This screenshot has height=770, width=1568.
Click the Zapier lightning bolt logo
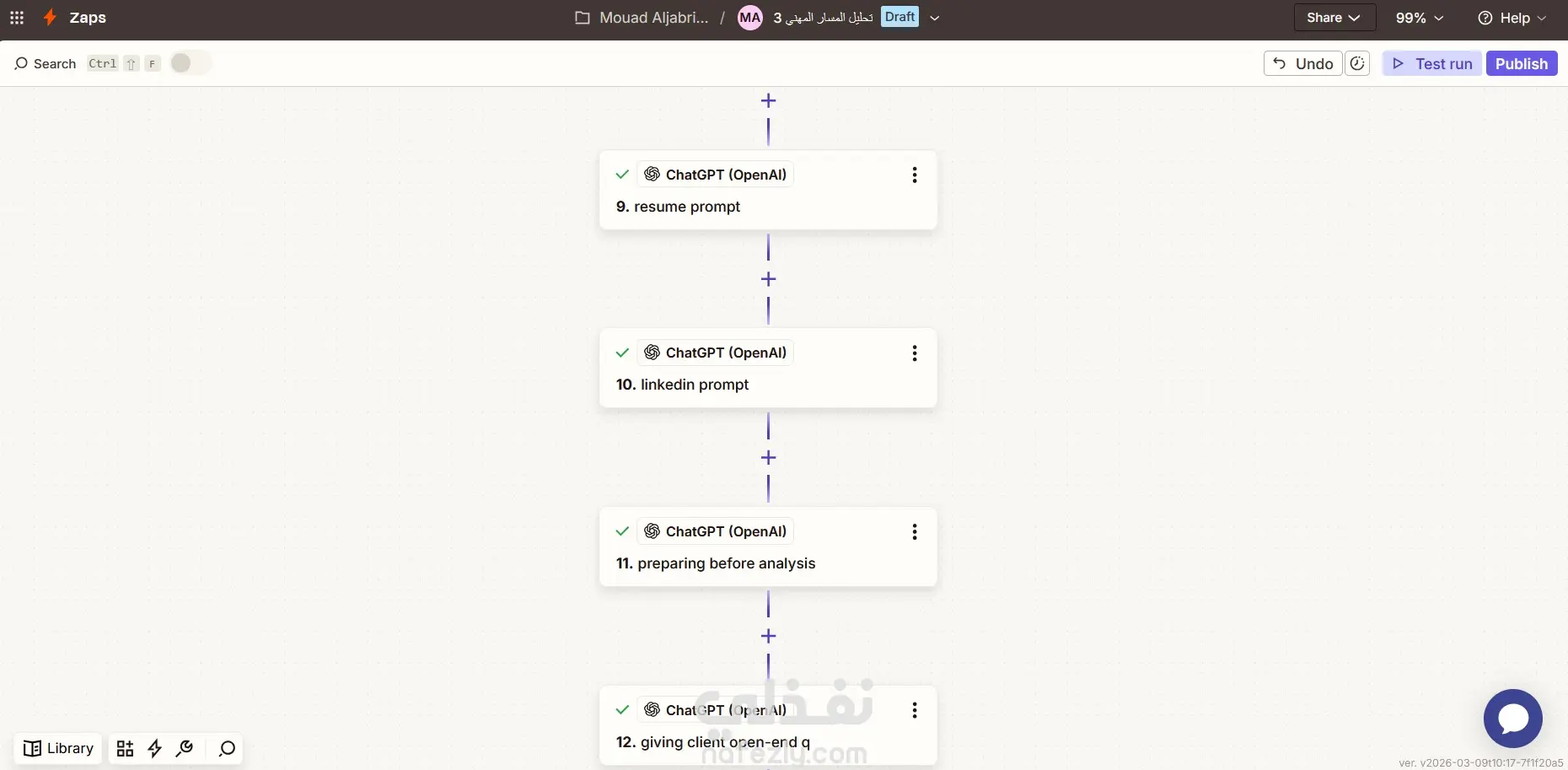tap(51, 18)
